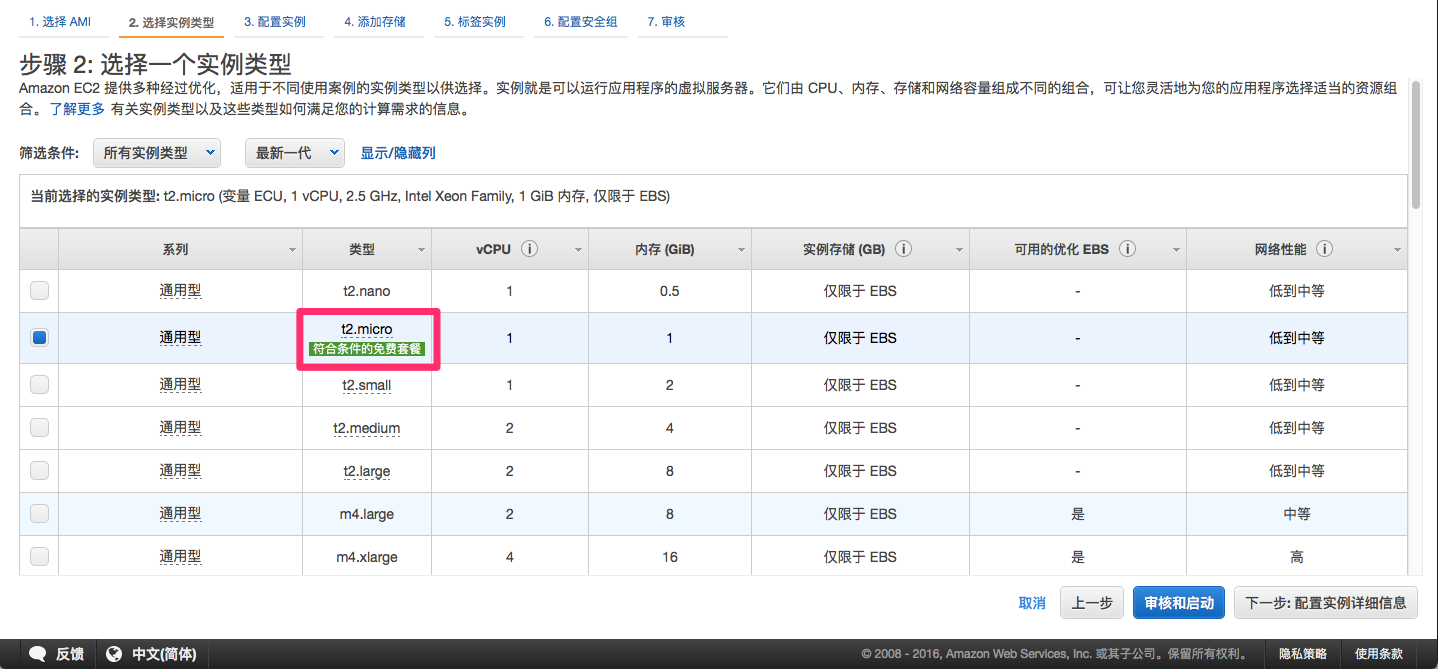Click sort arrow in 内存 (GiB) column header
The width and height of the screenshot is (1438, 669).
click(741, 250)
